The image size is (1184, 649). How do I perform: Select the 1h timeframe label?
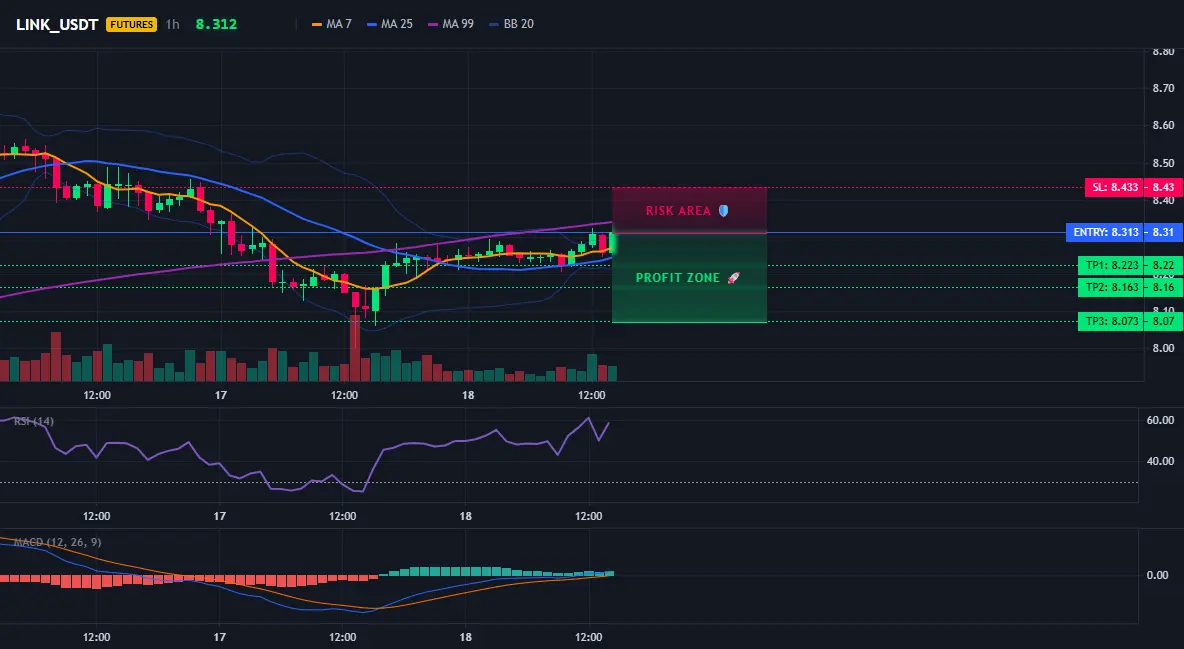173,24
